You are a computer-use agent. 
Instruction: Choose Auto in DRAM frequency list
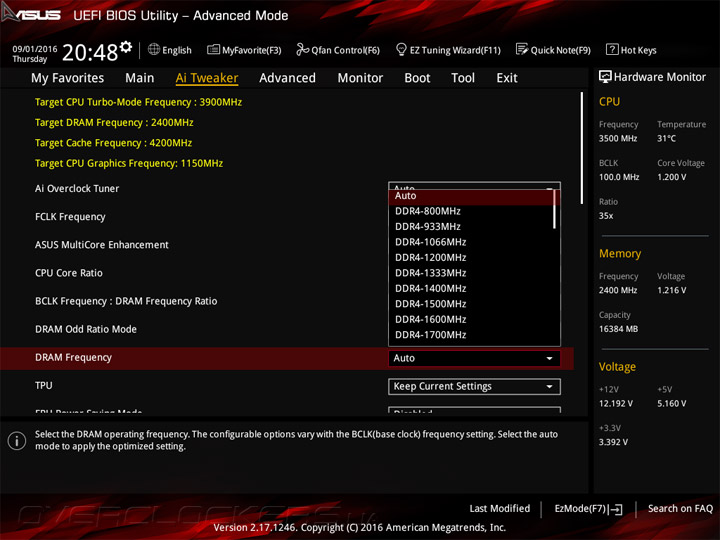pos(472,196)
